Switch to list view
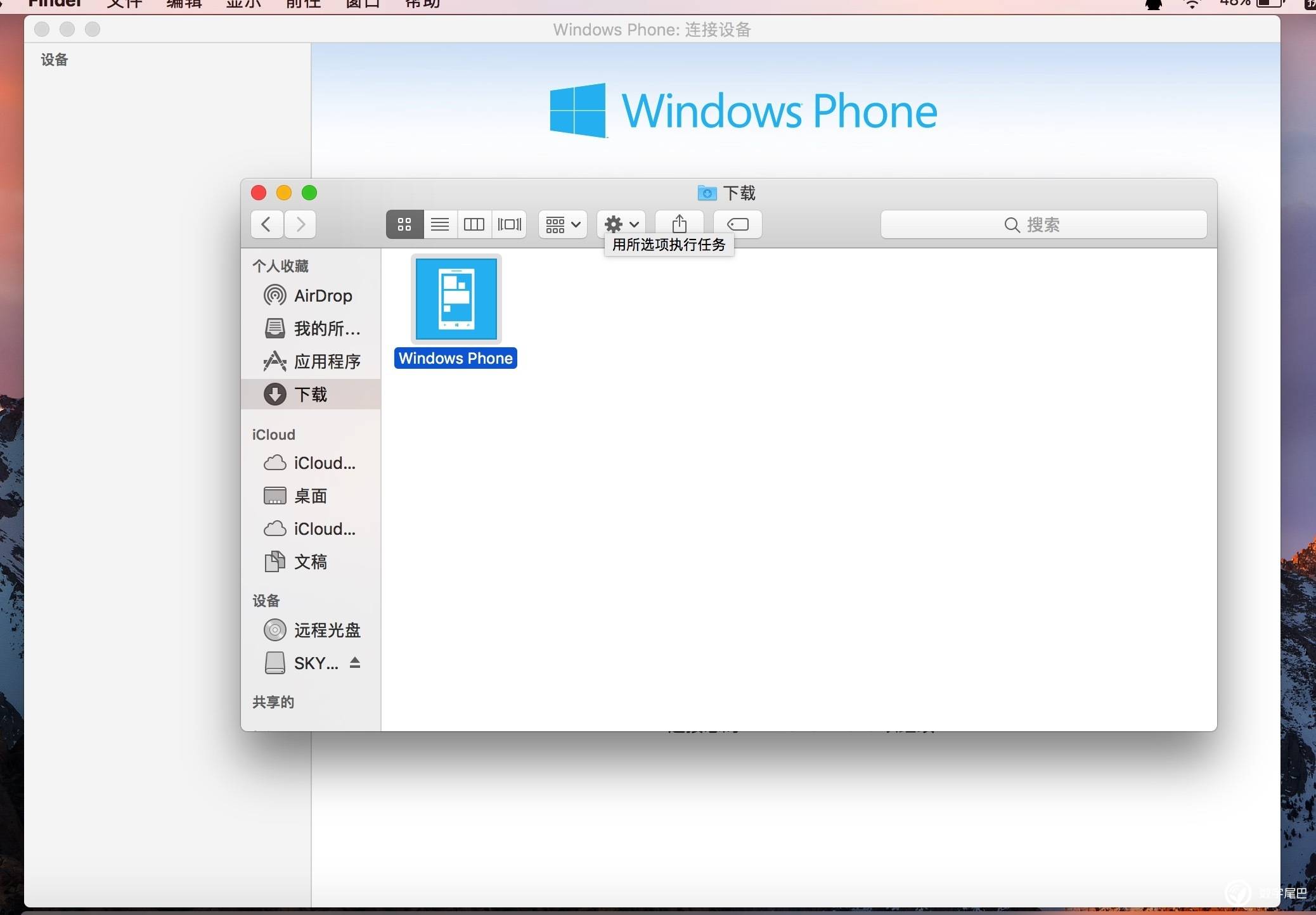 click(x=440, y=224)
